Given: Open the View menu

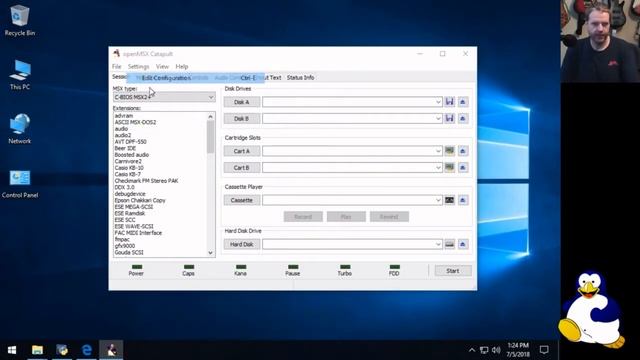Looking at the screenshot, I should (x=162, y=67).
